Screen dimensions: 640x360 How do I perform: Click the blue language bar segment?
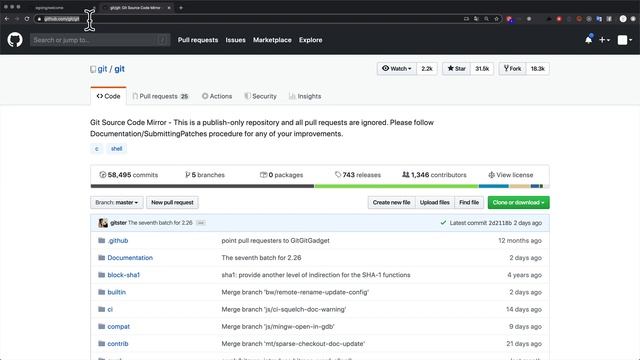coord(493,186)
